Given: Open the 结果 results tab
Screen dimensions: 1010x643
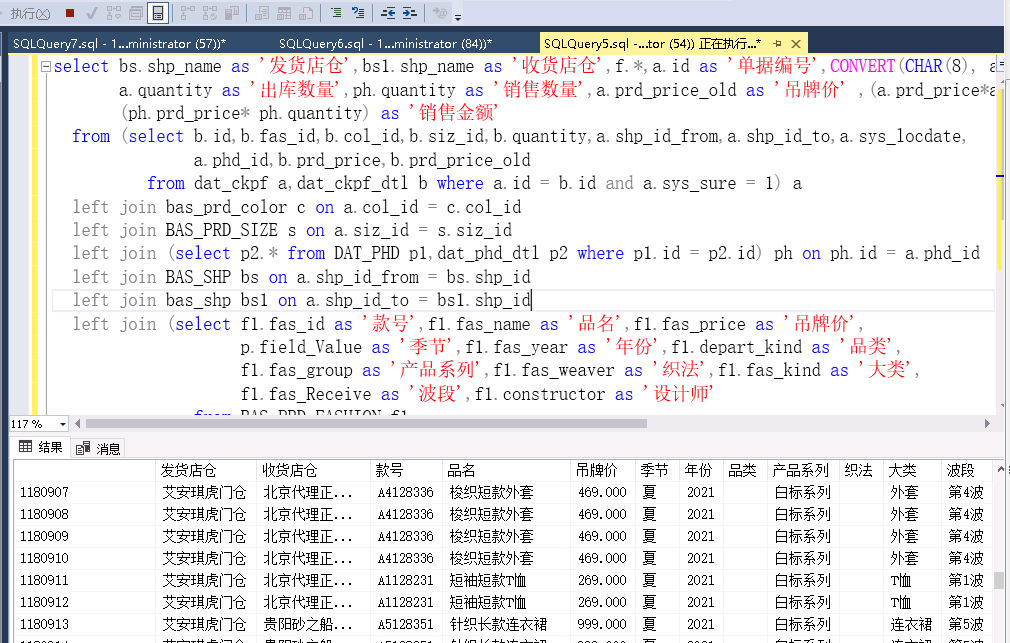Looking at the screenshot, I should [x=41, y=447].
